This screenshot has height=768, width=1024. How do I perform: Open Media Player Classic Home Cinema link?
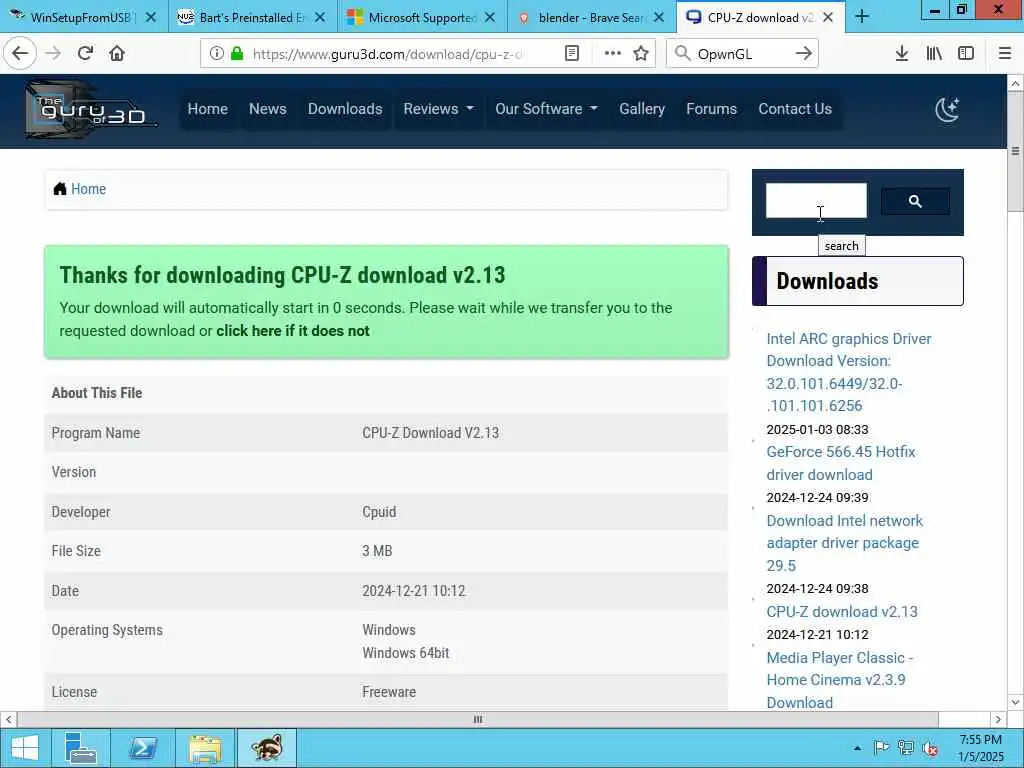[x=840, y=680]
